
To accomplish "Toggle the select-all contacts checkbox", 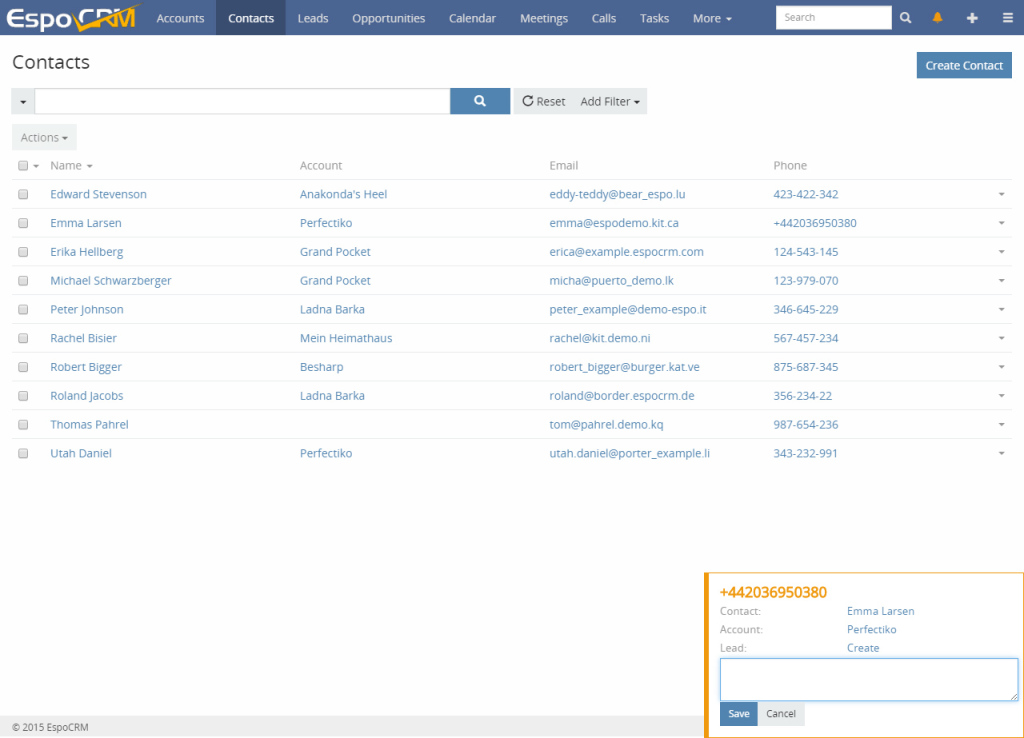I will coord(23,165).
